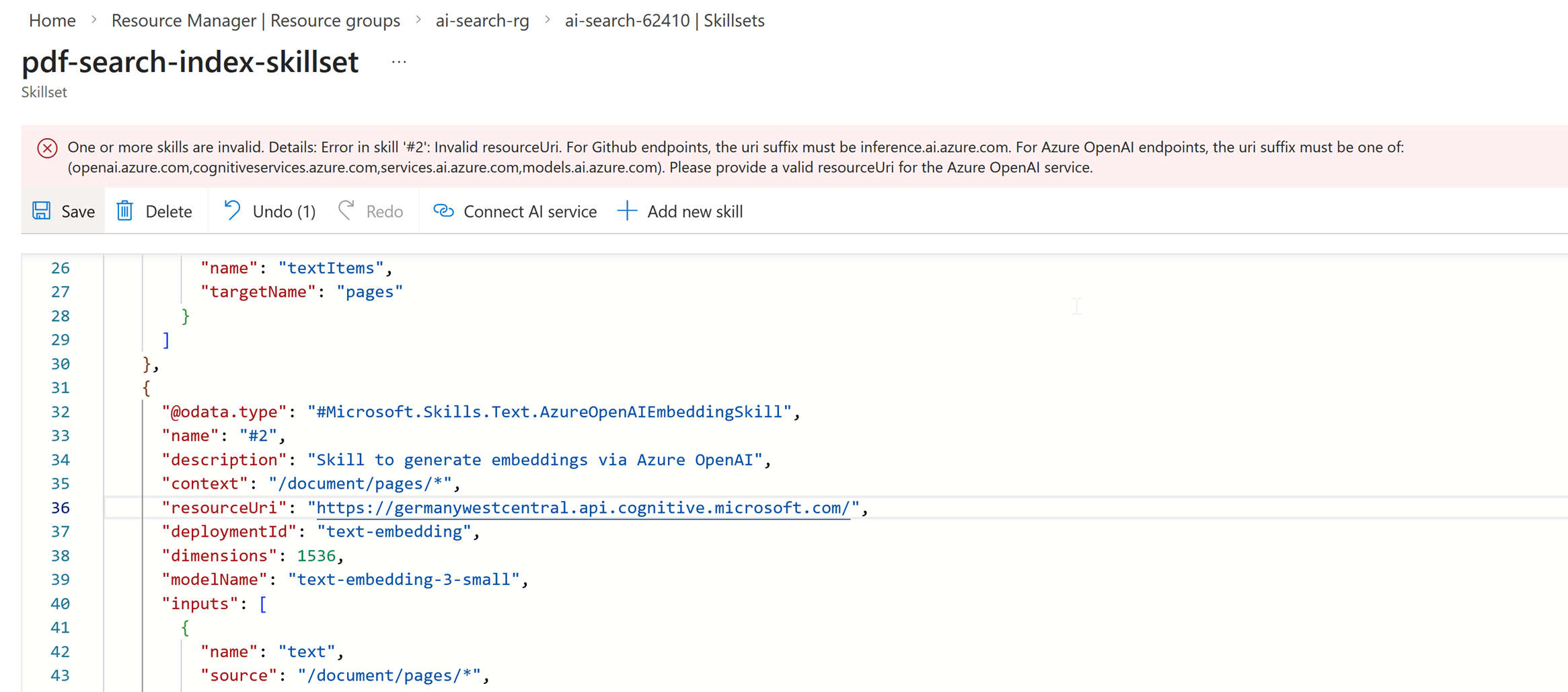Click the chevron before ai-search-62410

tap(548, 20)
